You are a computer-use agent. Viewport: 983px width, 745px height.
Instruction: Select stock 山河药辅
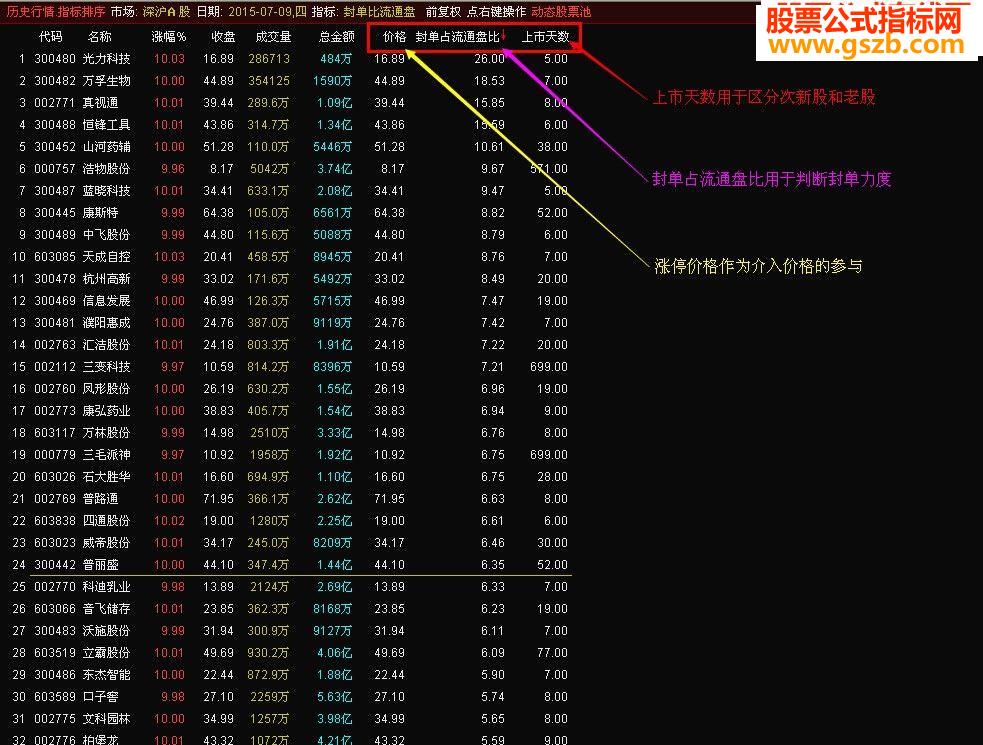click(x=107, y=147)
